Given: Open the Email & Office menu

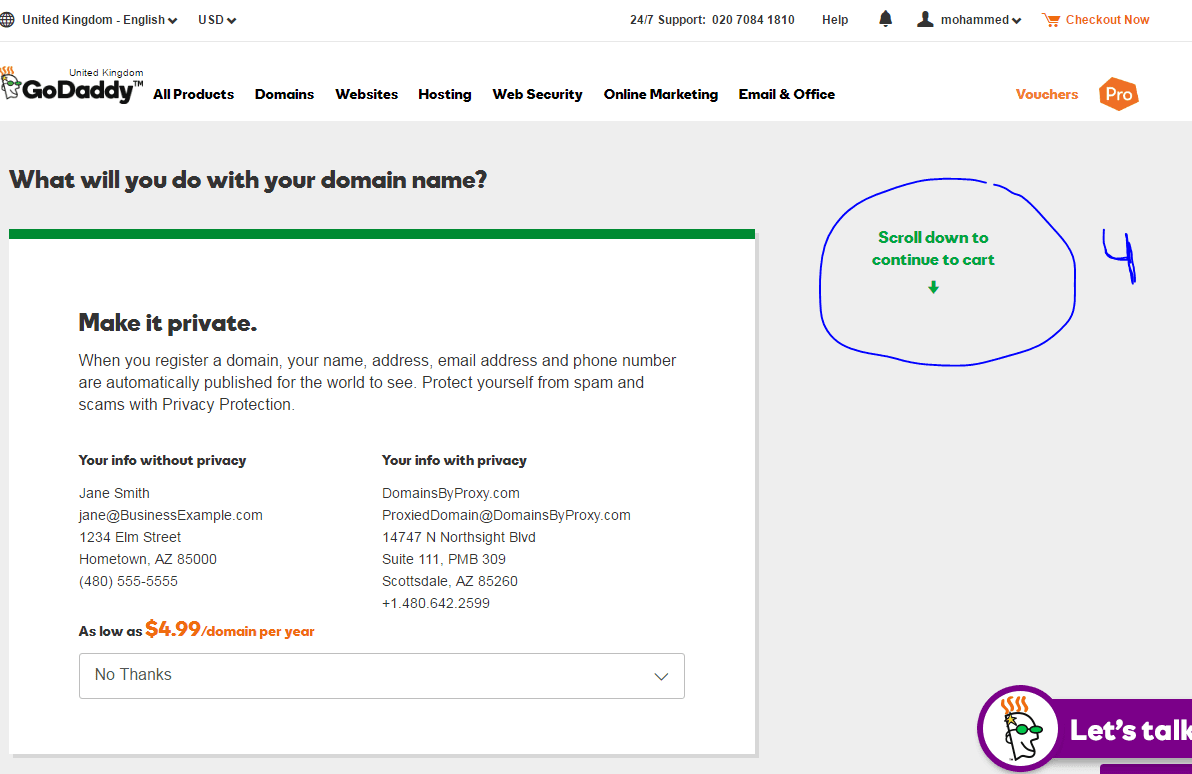Looking at the screenshot, I should [786, 94].
